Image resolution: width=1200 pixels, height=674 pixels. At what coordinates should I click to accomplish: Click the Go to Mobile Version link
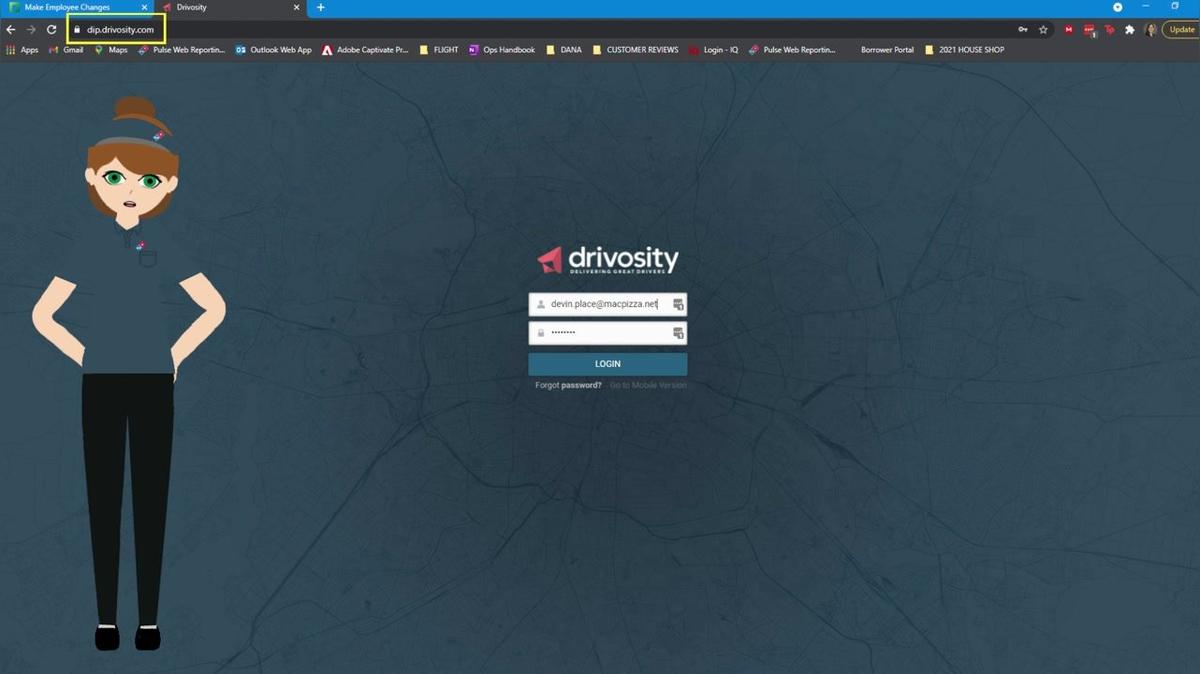tap(648, 385)
